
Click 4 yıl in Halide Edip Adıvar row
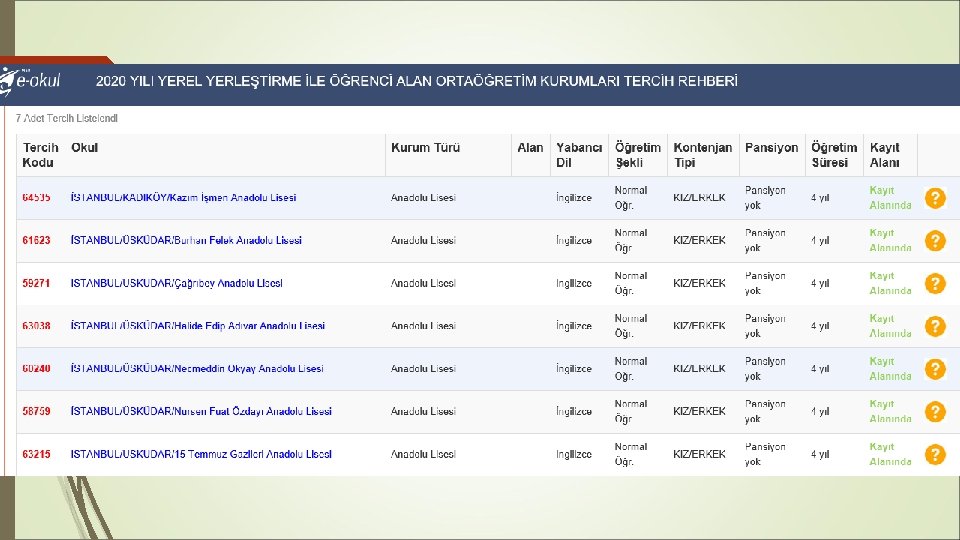(820, 326)
